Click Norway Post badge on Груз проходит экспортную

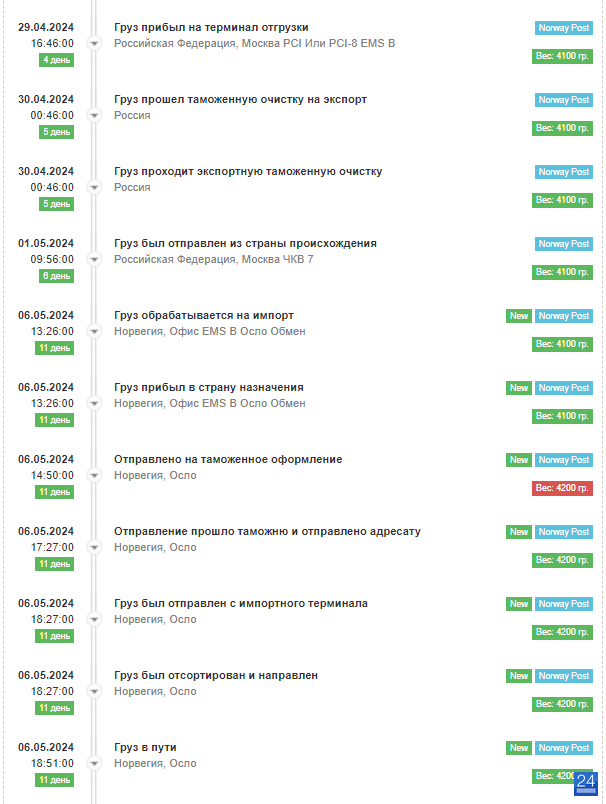[x=563, y=172]
